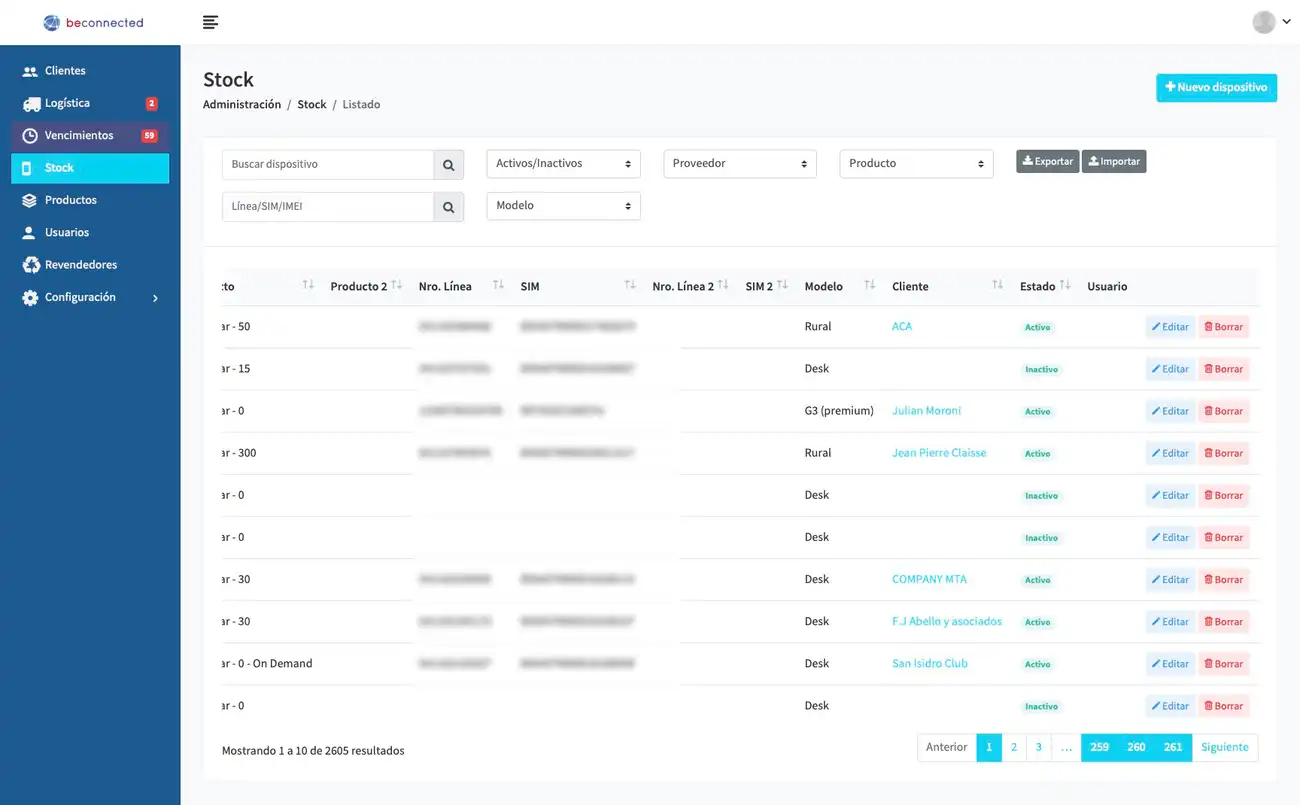Click Editar in the Julian Moroni row

pos(1170,411)
